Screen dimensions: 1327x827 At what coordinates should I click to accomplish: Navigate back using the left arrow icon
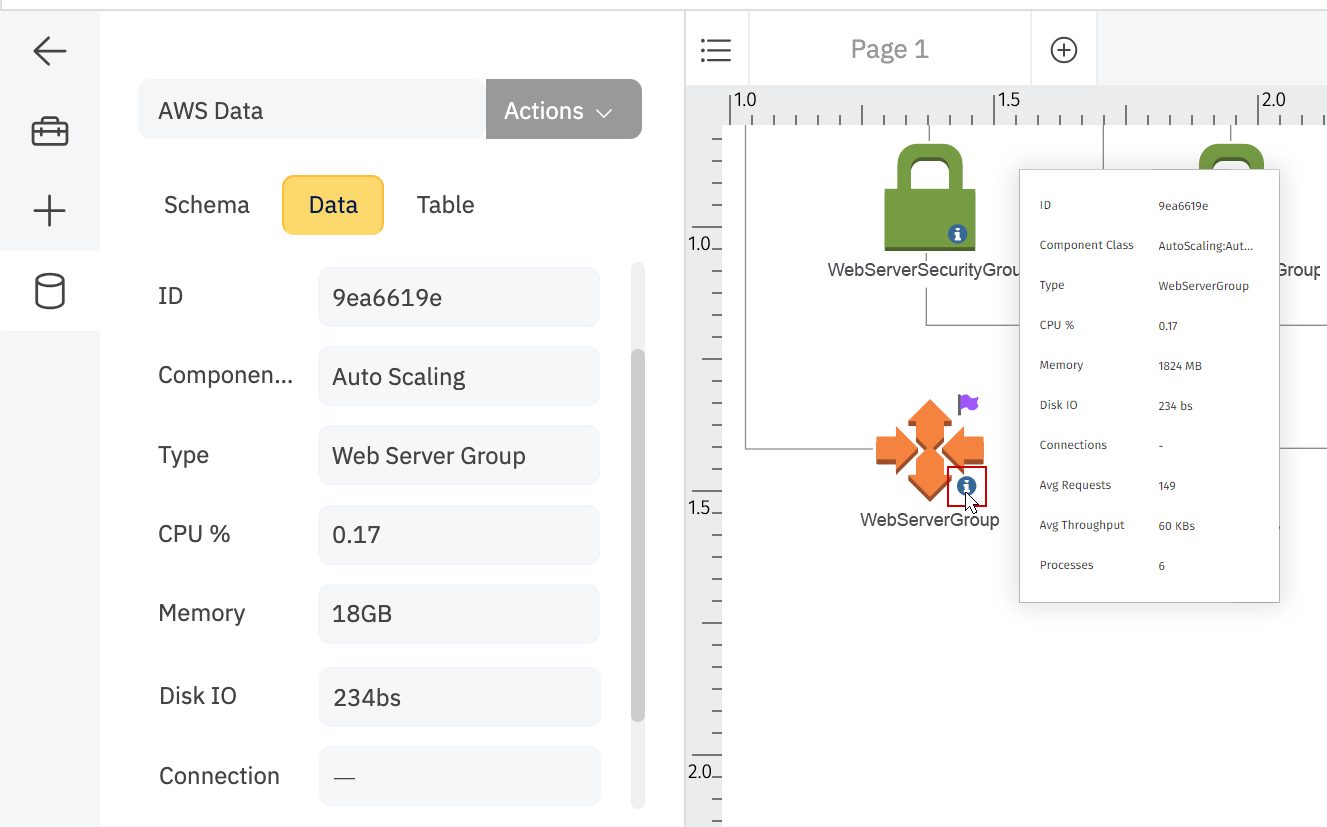click(x=48, y=51)
